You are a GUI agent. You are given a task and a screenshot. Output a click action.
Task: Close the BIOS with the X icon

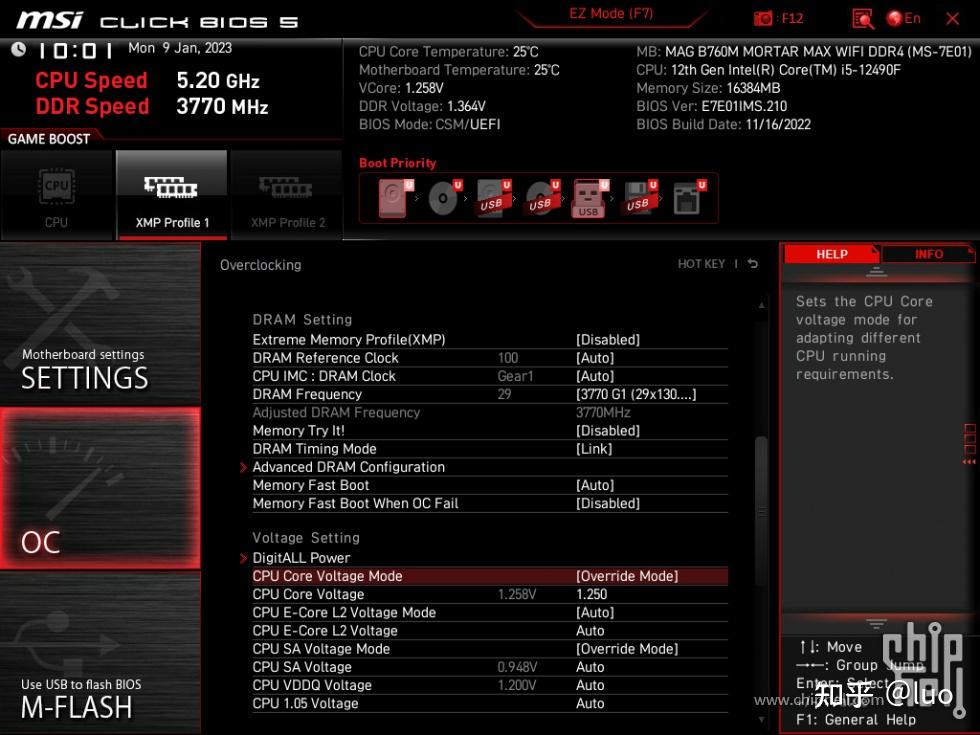(952, 19)
